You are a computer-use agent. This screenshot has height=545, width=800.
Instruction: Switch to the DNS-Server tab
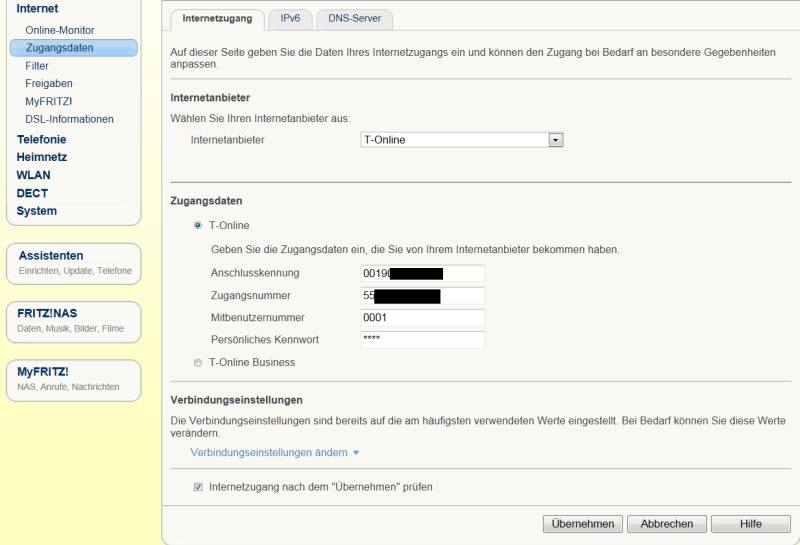[x=354, y=18]
